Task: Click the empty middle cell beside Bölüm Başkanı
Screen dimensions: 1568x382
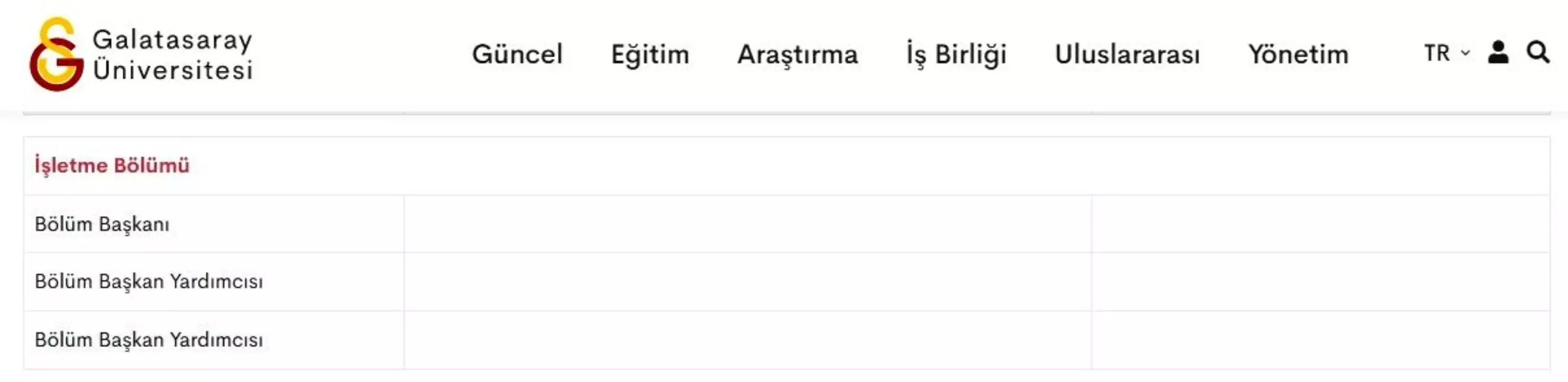Action: pos(748,224)
